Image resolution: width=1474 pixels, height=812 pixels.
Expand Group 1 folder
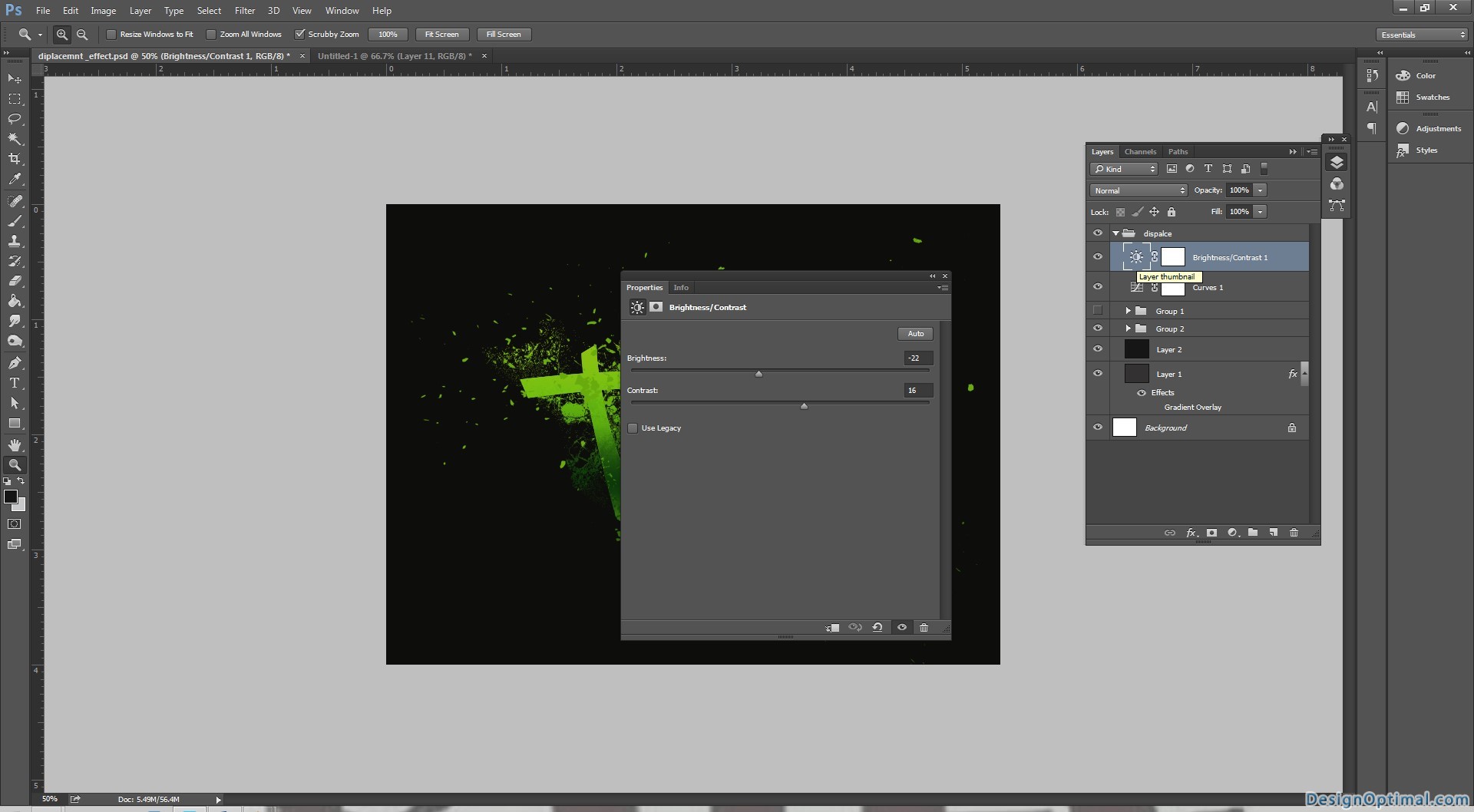point(1129,311)
